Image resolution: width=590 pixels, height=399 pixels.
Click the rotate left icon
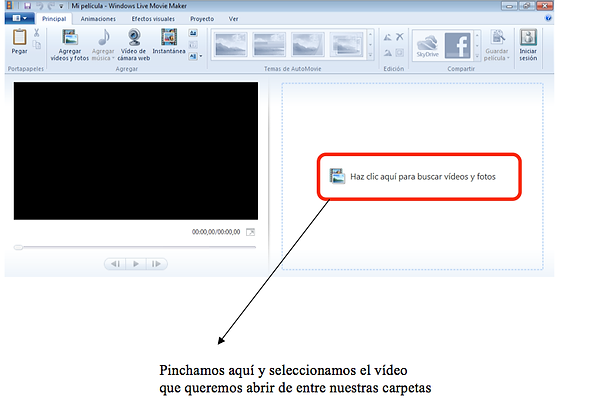[x=388, y=37]
